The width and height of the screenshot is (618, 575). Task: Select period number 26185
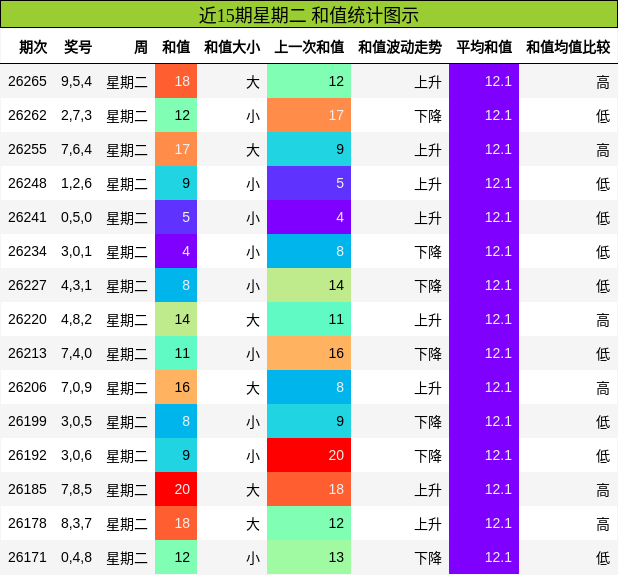coord(27,489)
